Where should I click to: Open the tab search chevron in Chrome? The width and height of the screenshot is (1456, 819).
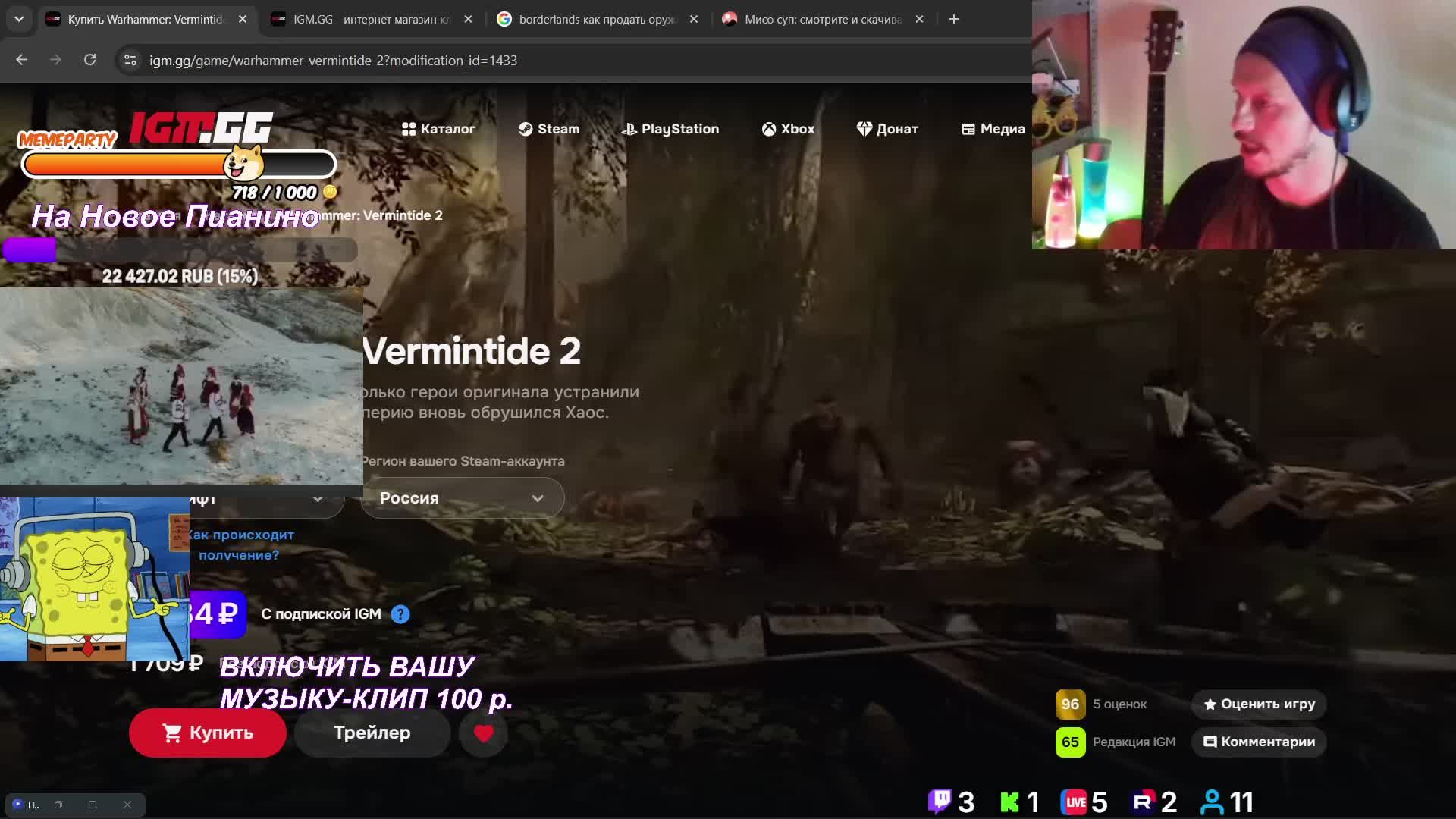pos(19,19)
